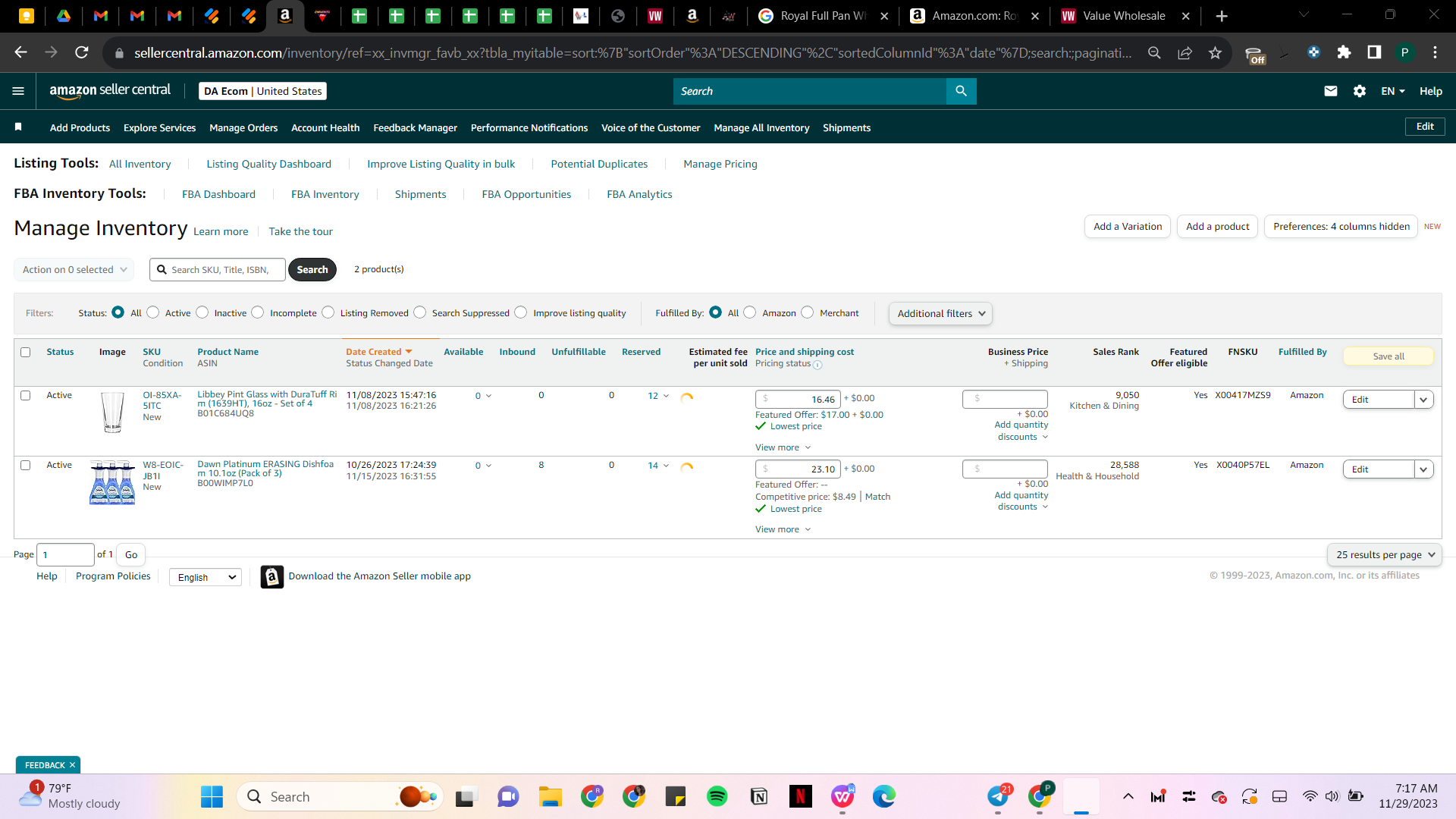Open Feedback Manager in the nav bar
The image size is (1456, 819).
point(415,127)
